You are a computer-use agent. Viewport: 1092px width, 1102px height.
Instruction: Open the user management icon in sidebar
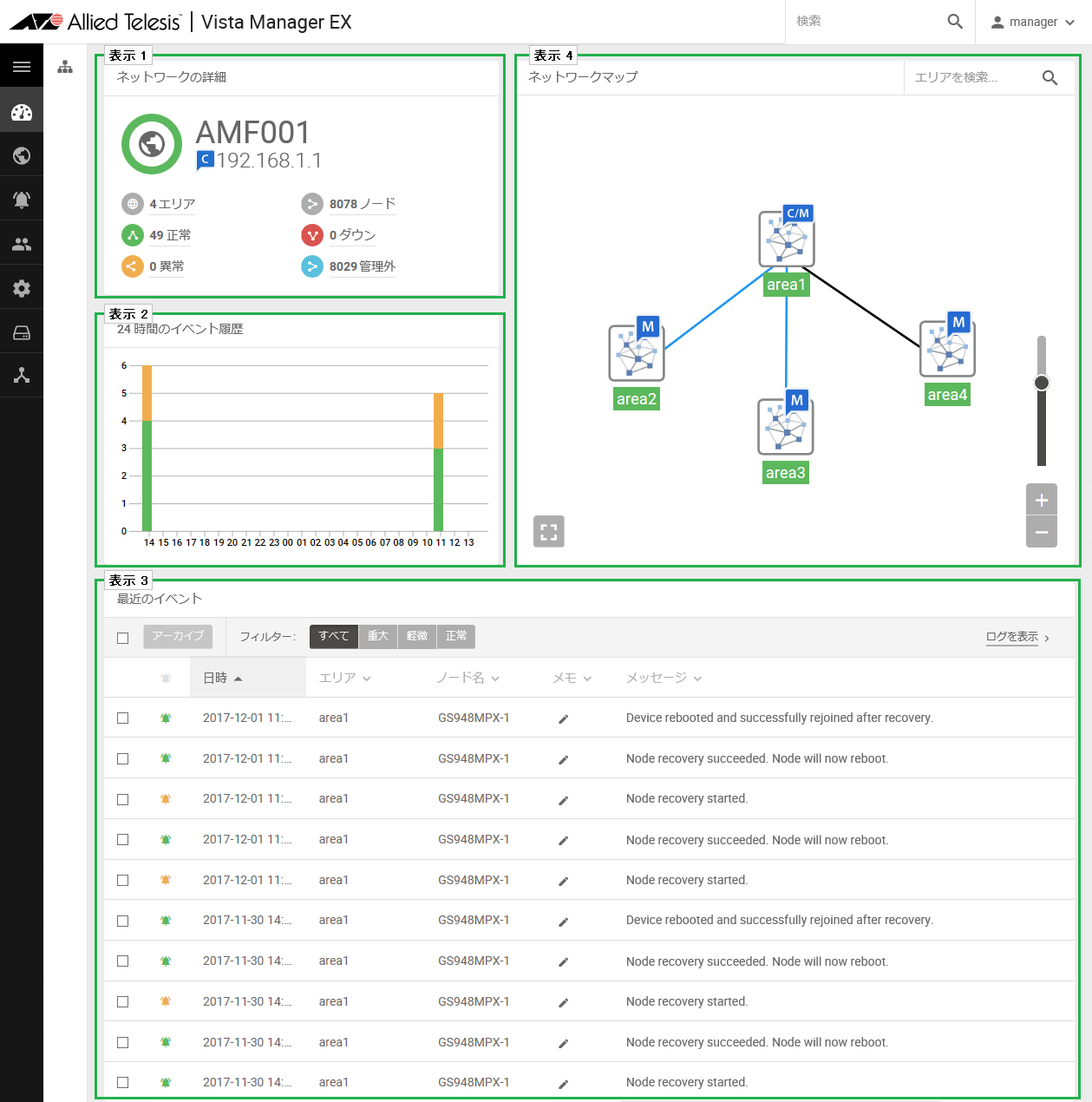click(22, 245)
